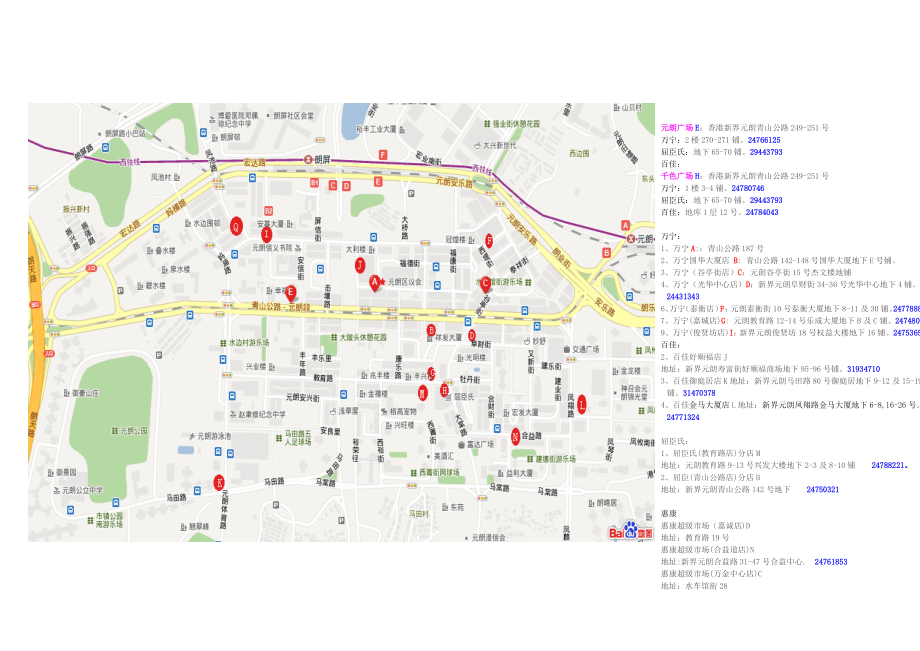Click the magenta 千色广场 heading
The height and width of the screenshot is (651, 920).
(680, 176)
